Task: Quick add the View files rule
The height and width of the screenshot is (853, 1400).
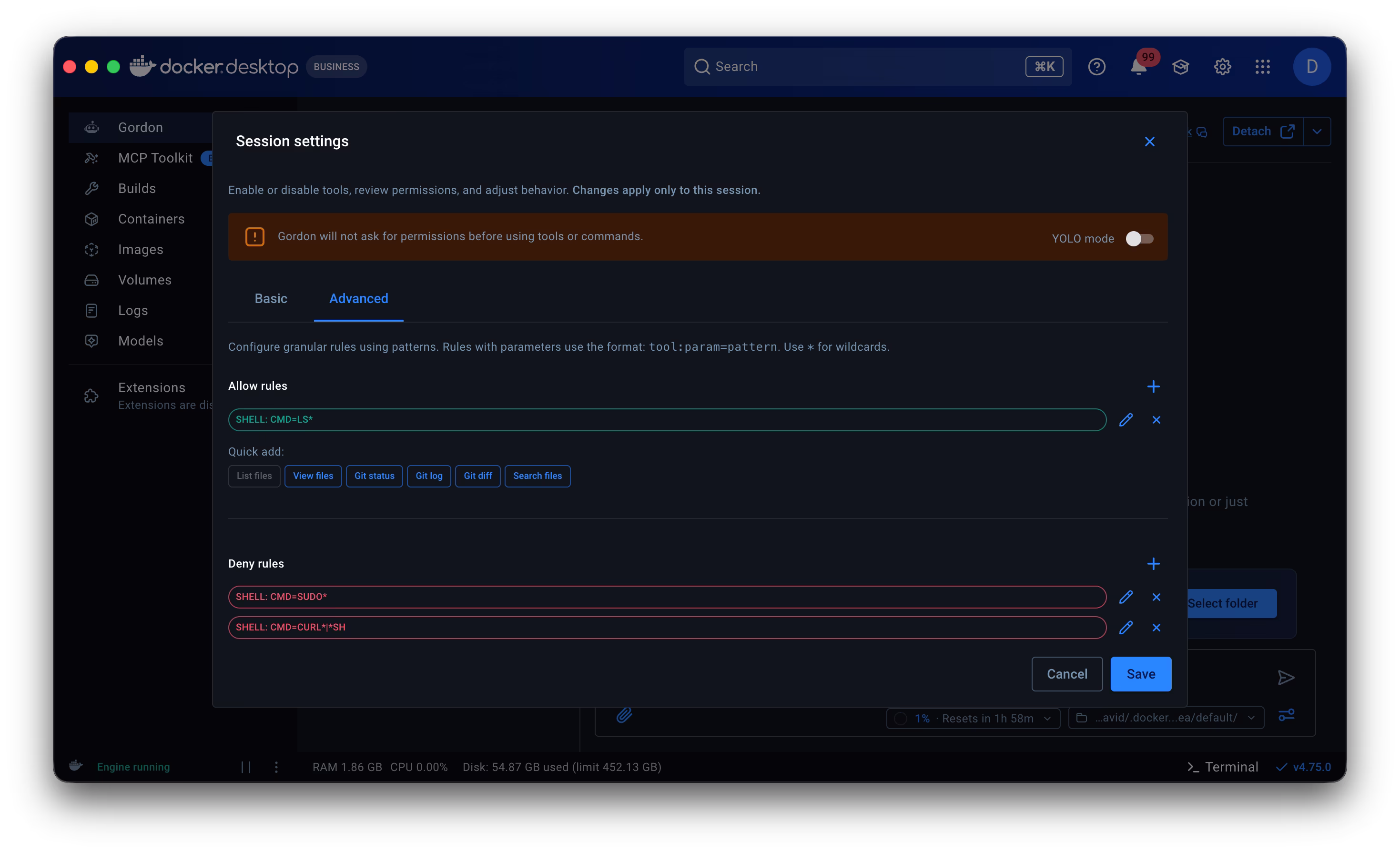Action: (313, 476)
